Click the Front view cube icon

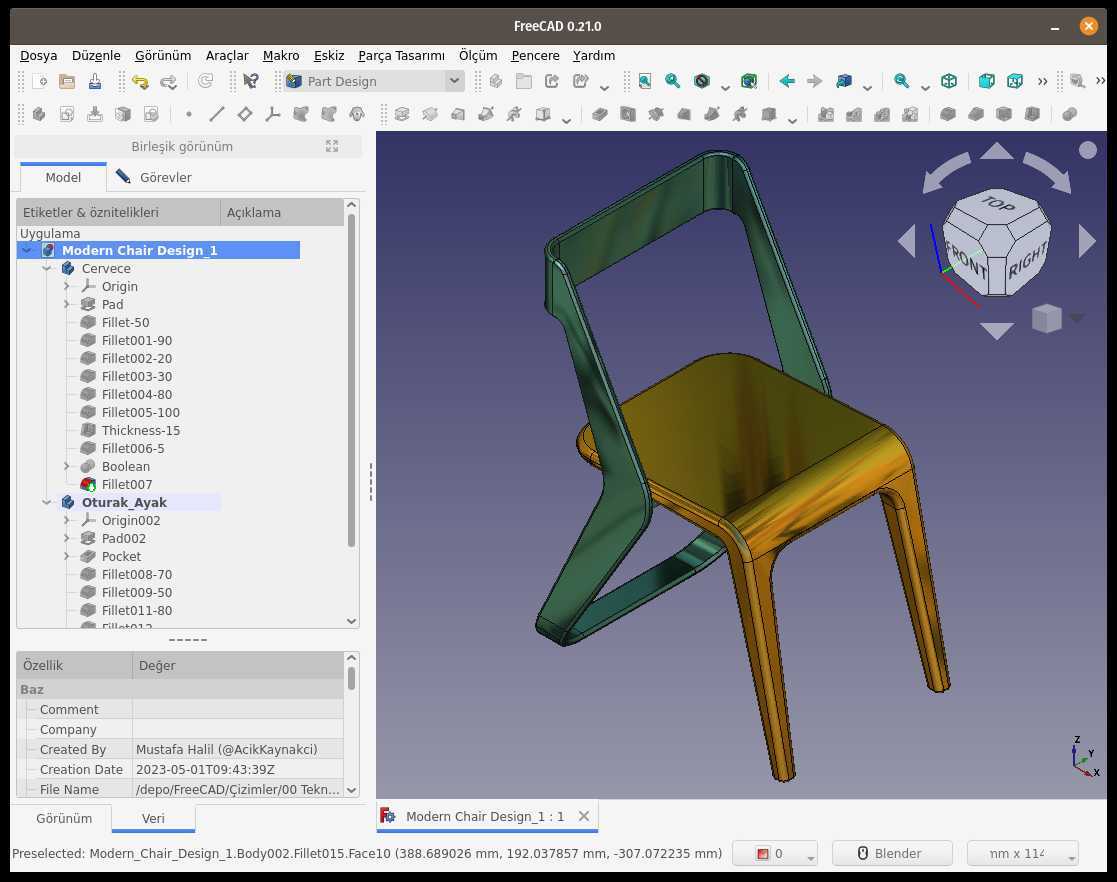[x=987, y=81]
